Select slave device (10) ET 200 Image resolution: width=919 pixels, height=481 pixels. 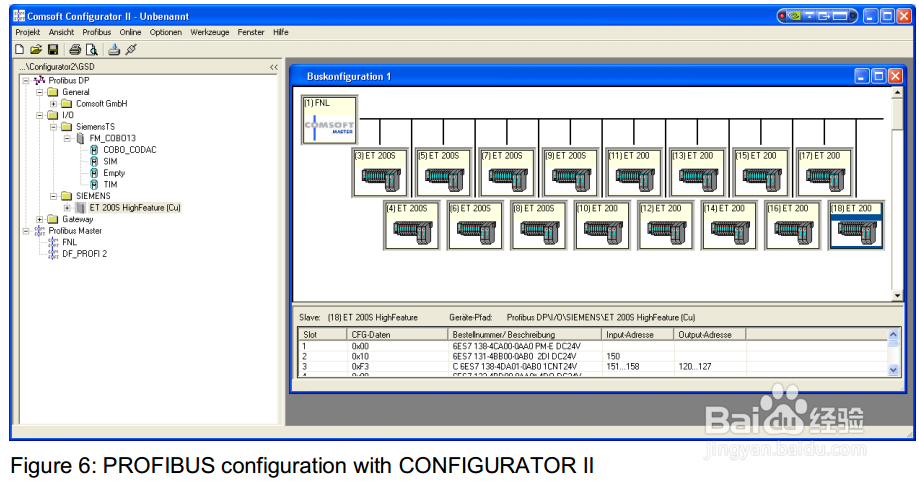[x=603, y=226]
